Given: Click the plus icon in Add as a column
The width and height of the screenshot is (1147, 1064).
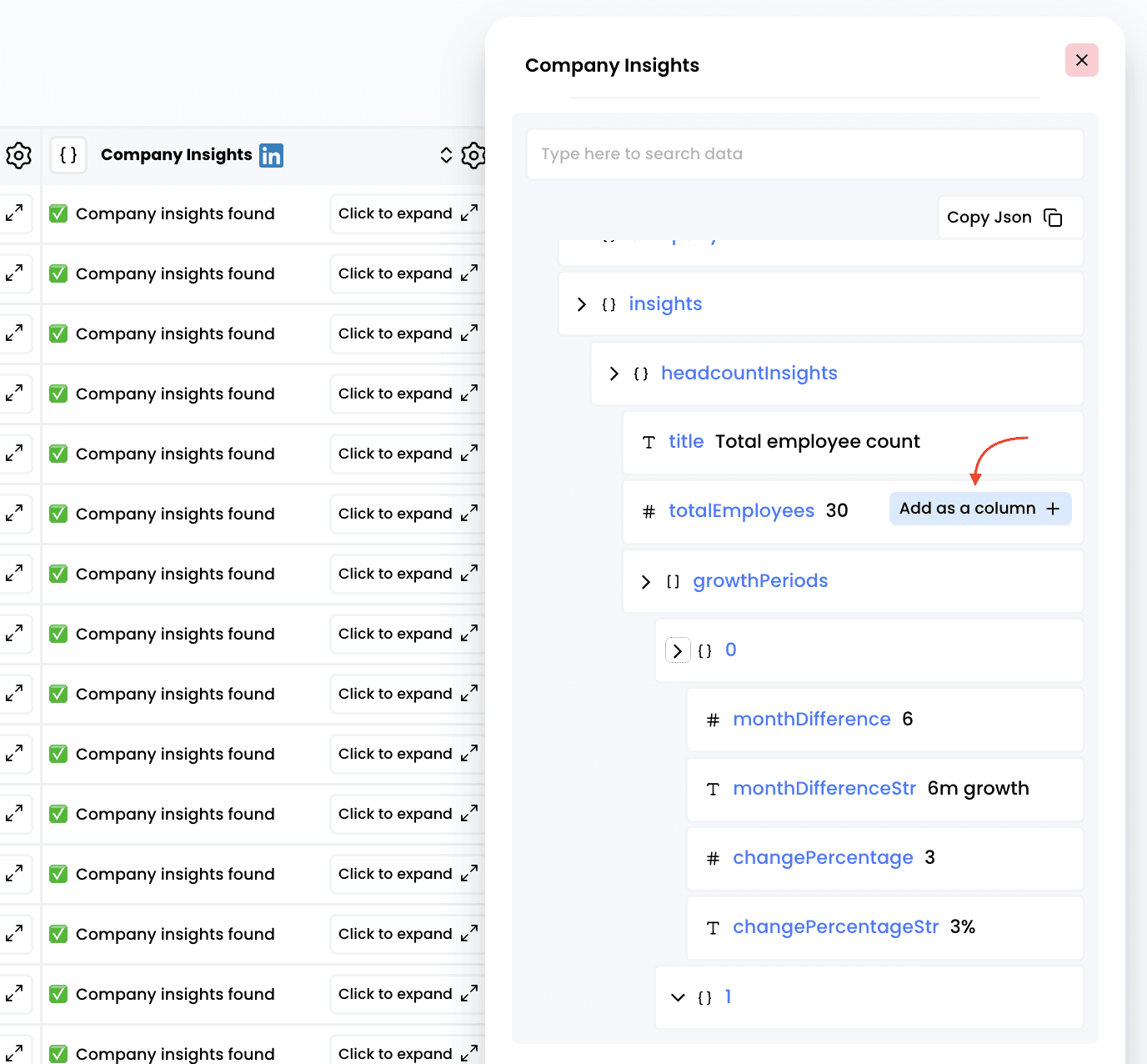Looking at the screenshot, I should pyautogui.click(x=1053, y=509).
